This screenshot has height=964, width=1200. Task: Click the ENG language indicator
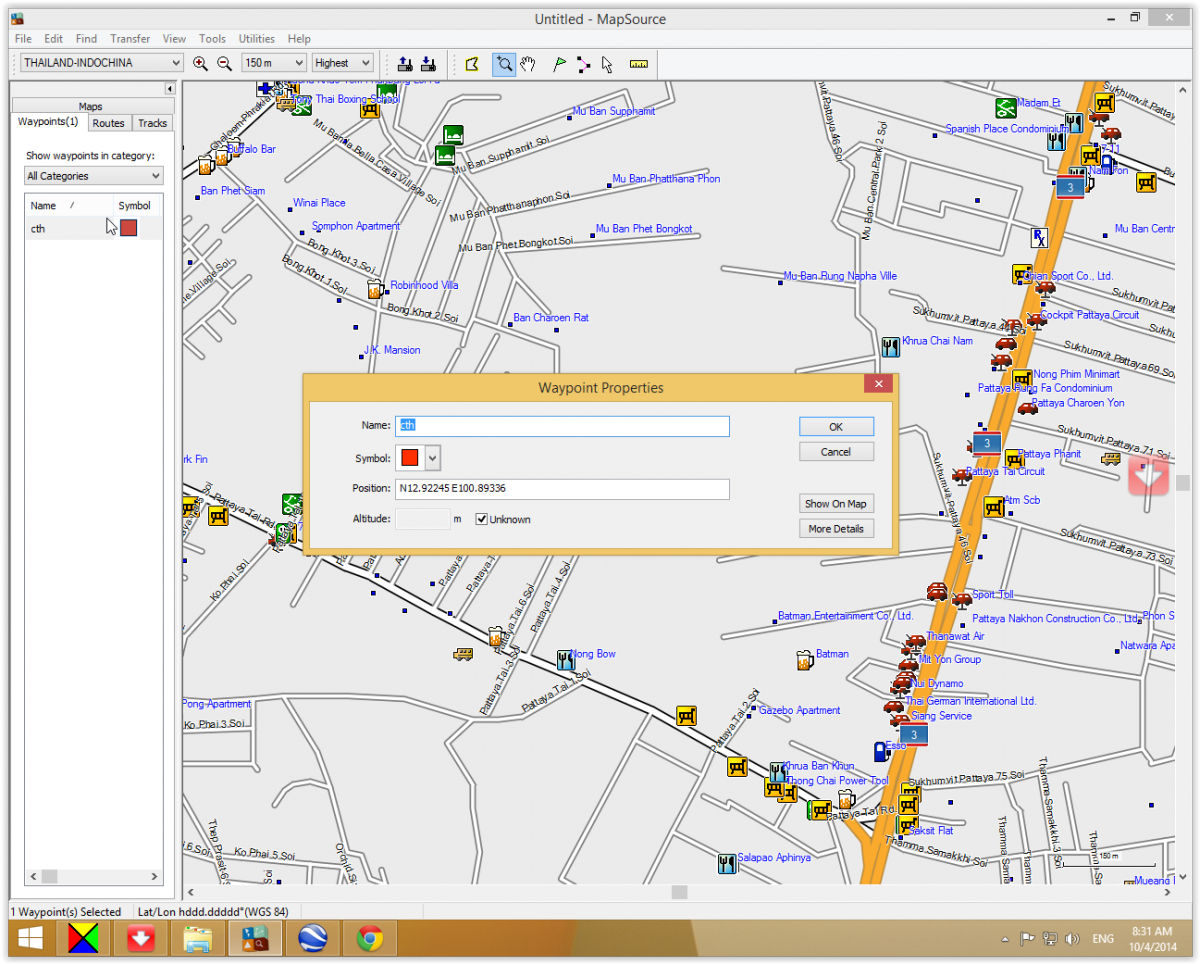[x=1103, y=940]
